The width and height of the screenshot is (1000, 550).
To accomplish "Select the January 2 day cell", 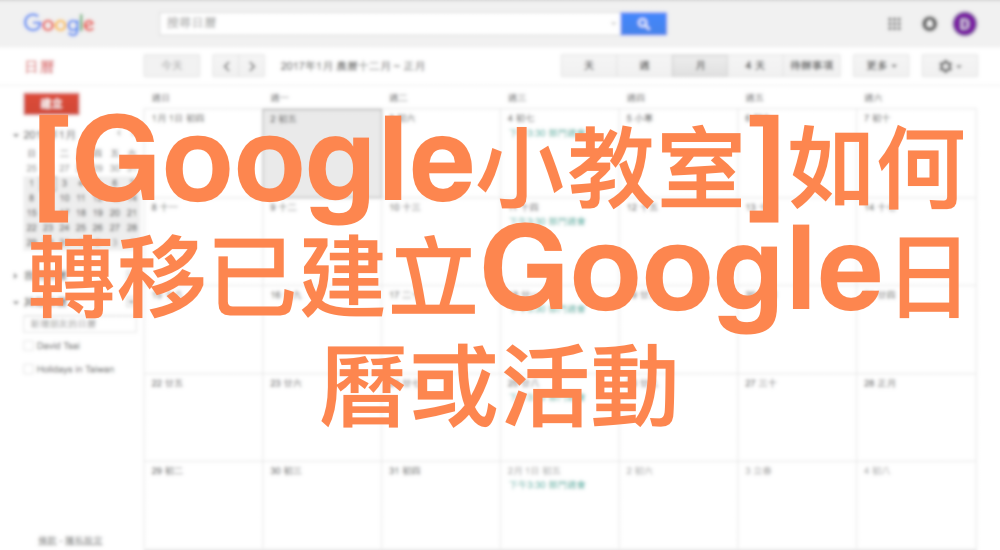I will point(322,153).
